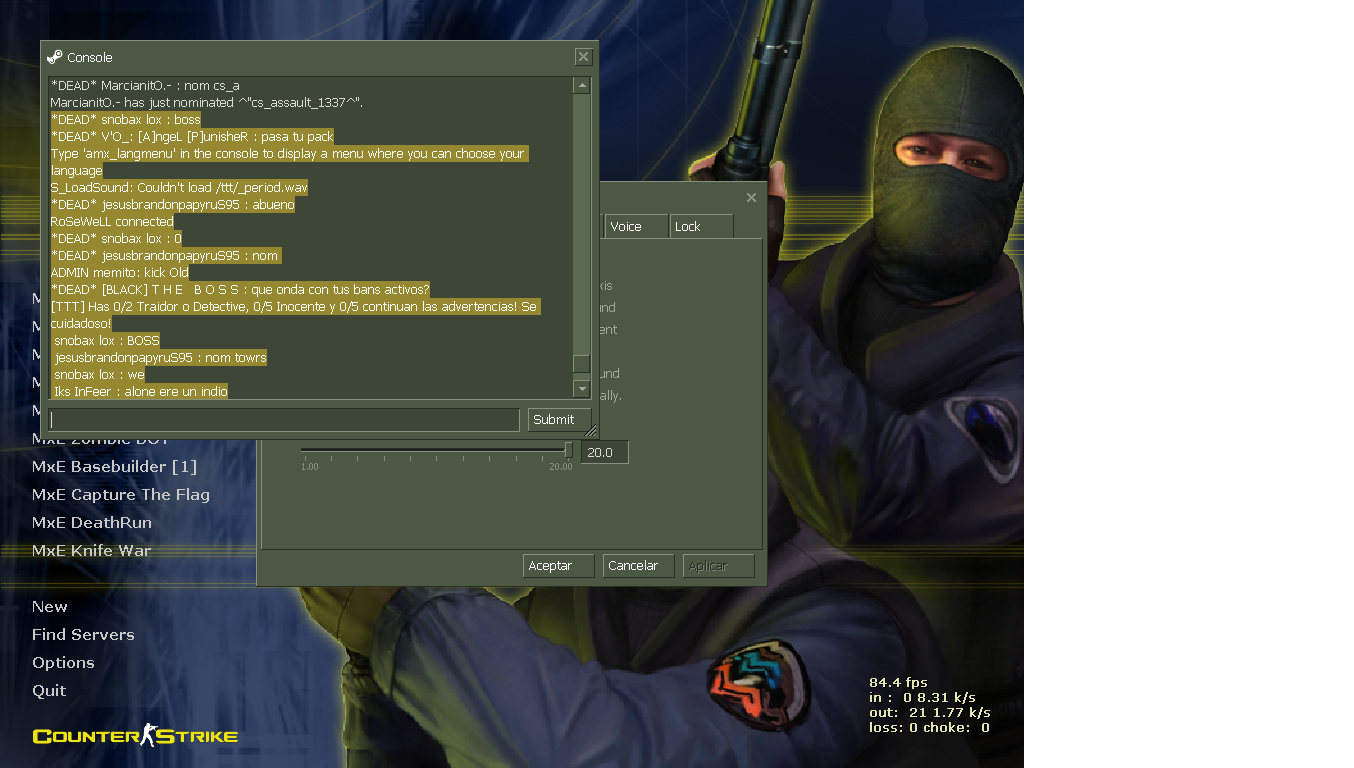Click the Console resize grip corner
The image size is (1354, 768).
click(591, 431)
